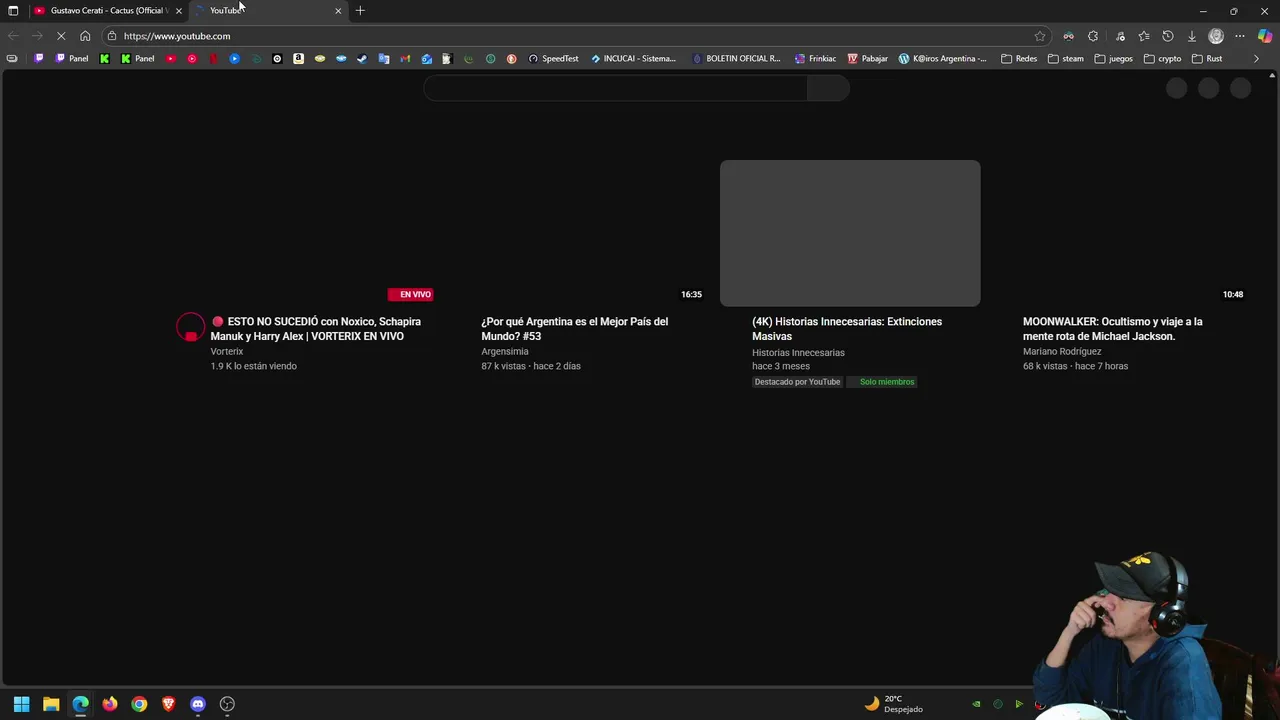
Task: Add this page to favorites star
Action: tap(1040, 36)
